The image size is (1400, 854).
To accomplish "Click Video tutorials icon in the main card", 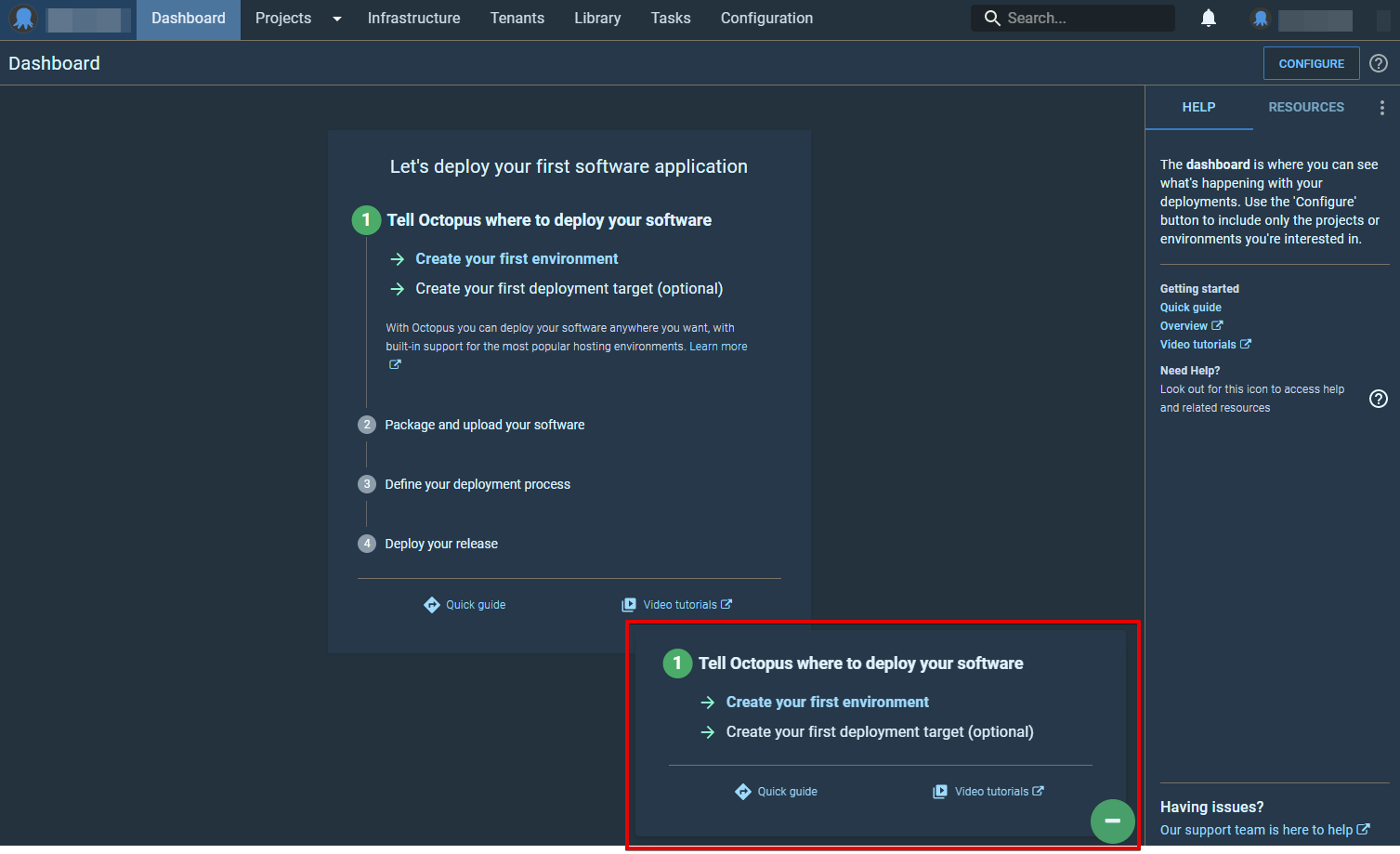I will 629,605.
